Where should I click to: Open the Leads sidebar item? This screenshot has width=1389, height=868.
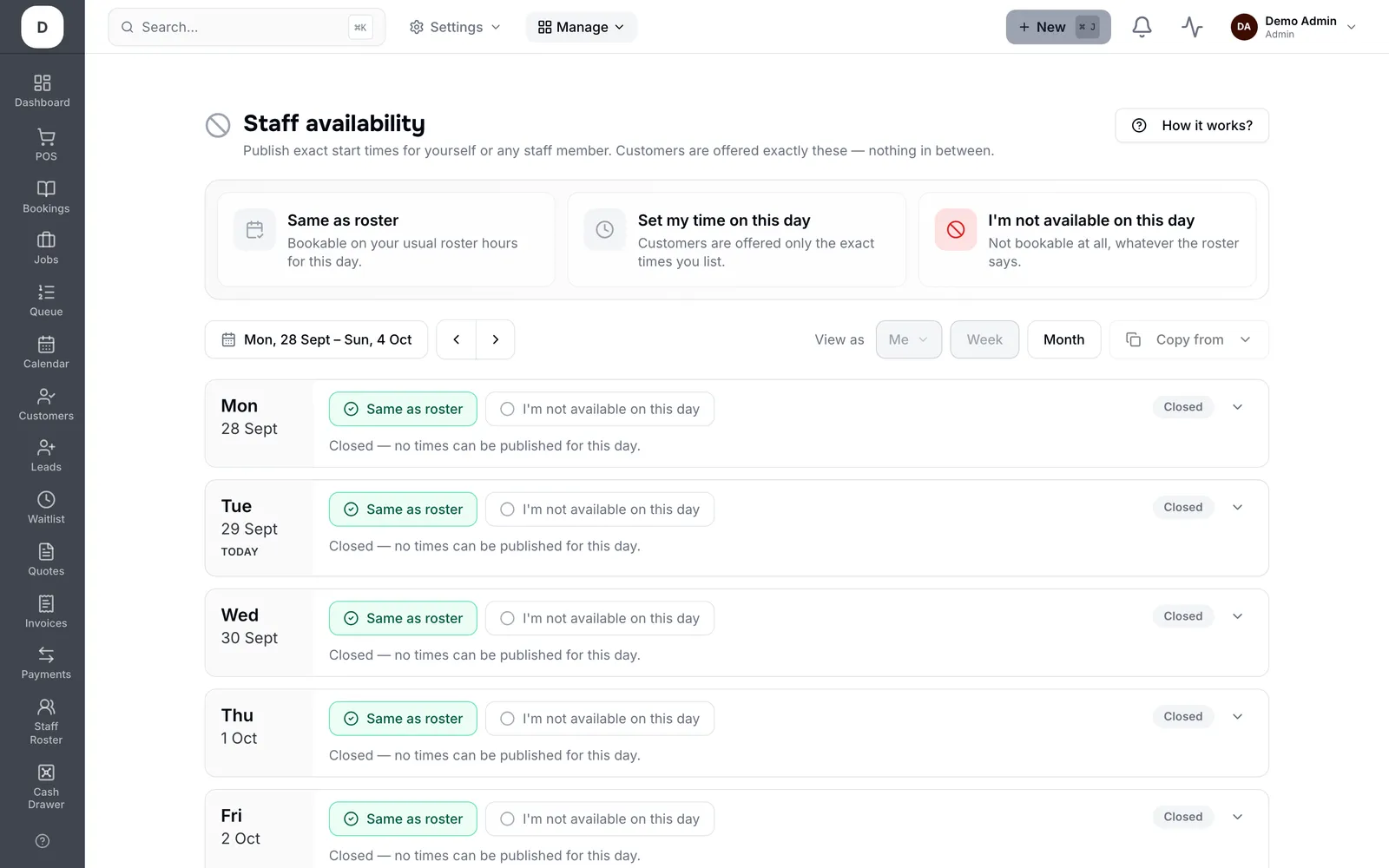coord(46,455)
